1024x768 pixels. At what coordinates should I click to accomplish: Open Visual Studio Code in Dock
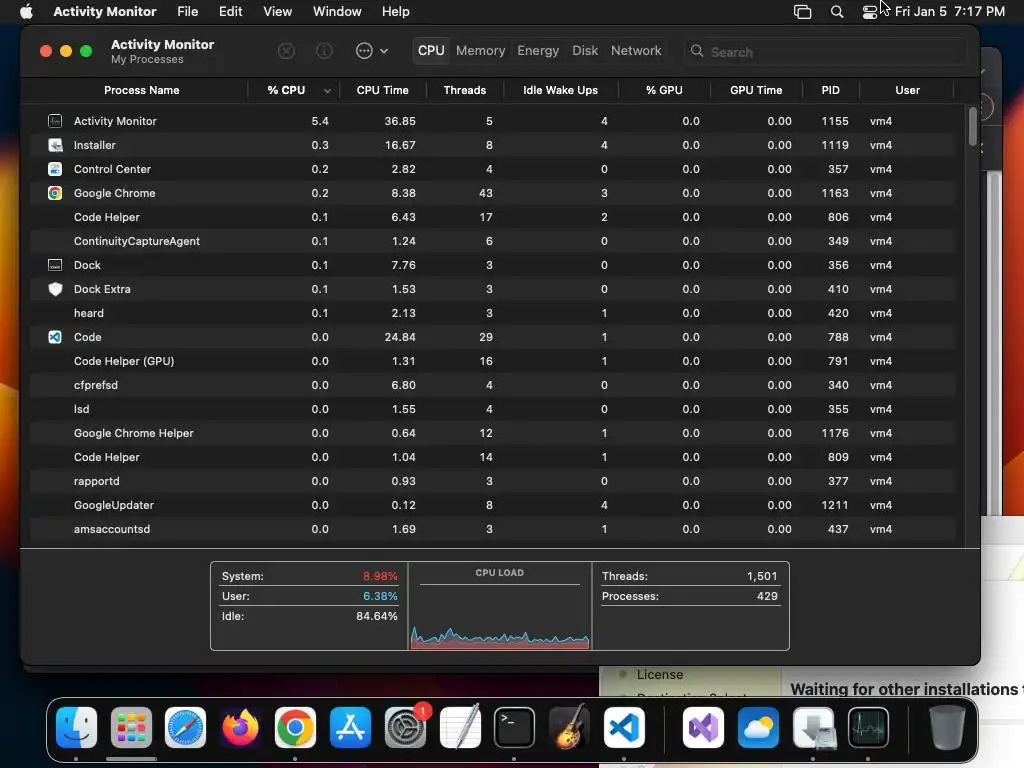pos(624,727)
